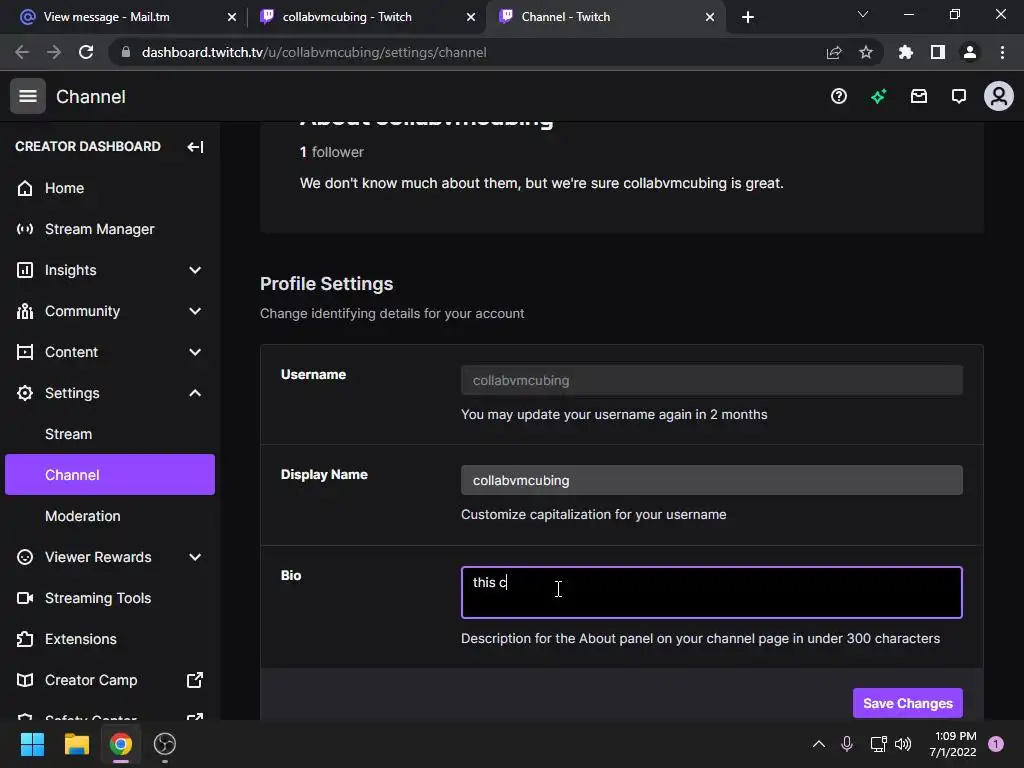Click the "1 follower" text

pos(332,152)
